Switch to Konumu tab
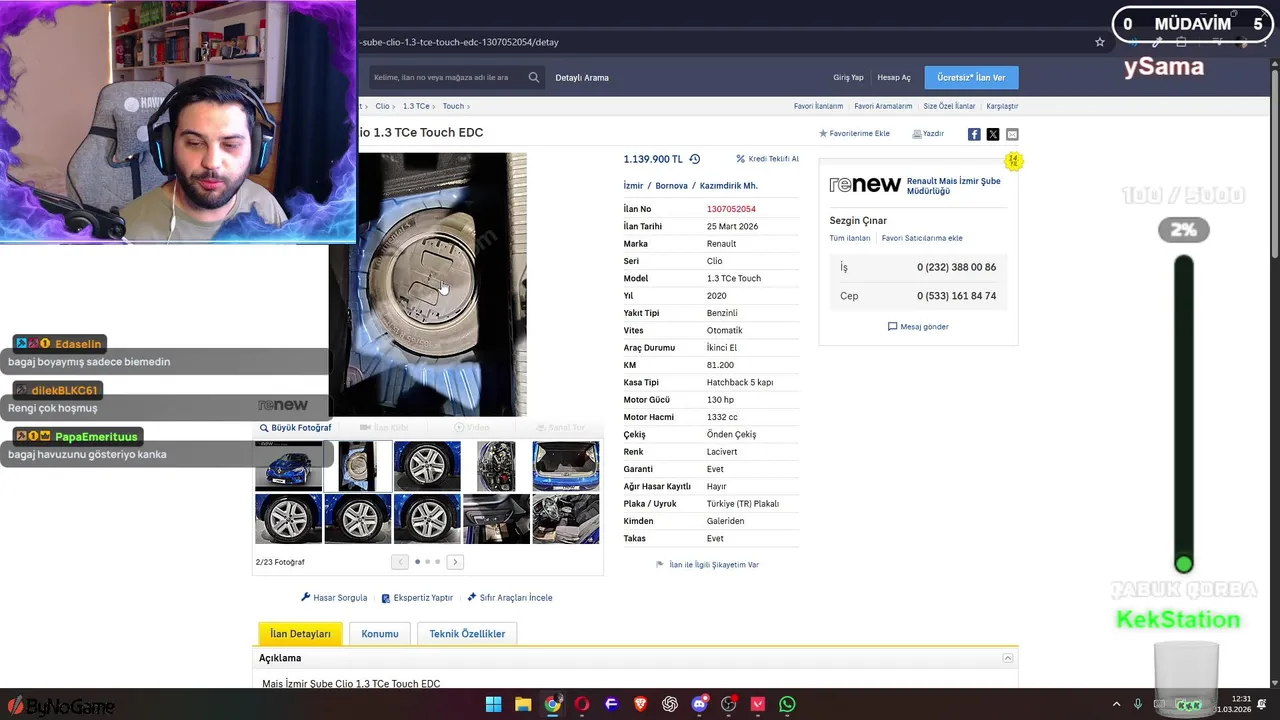Viewport: 1280px width, 720px height. [380, 634]
